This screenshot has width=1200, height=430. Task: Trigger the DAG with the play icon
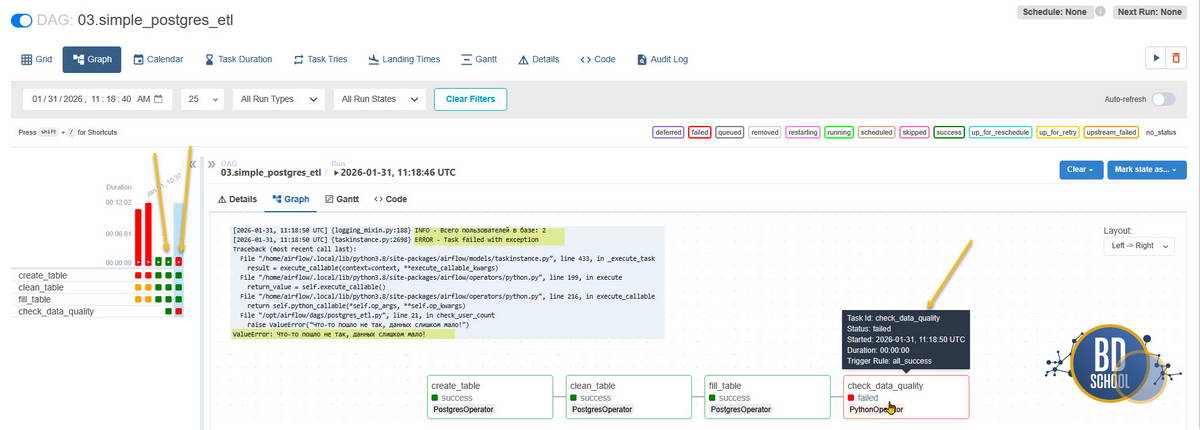(x=1156, y=59)
